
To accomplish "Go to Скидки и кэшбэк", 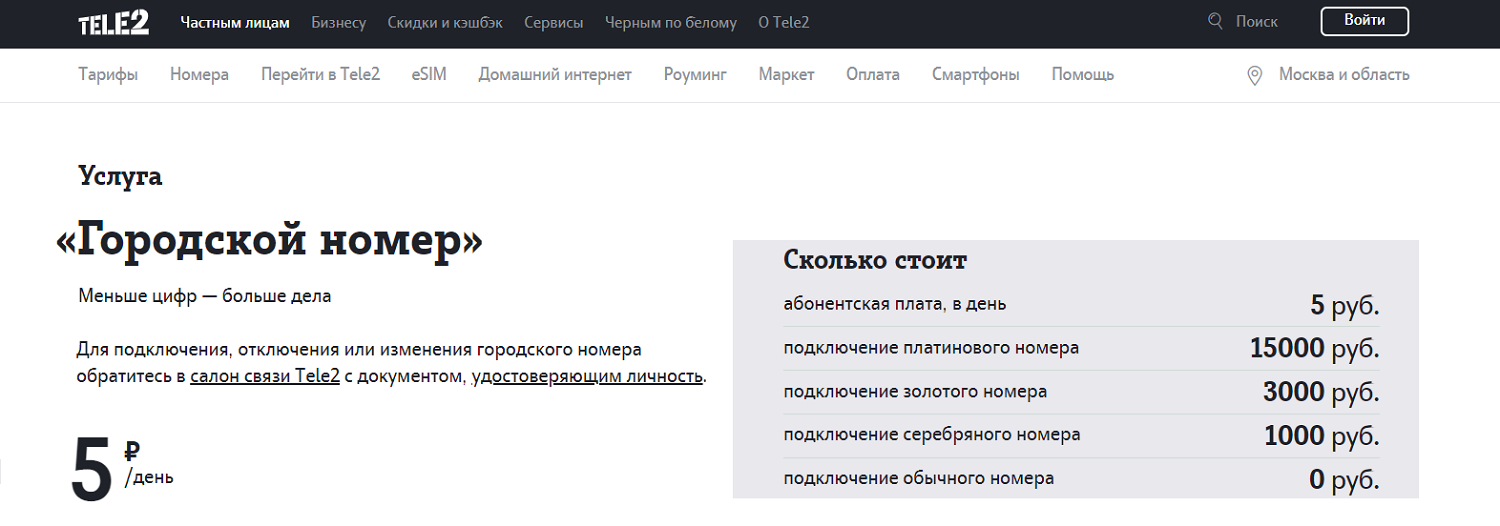I will (x=445, y=22).
